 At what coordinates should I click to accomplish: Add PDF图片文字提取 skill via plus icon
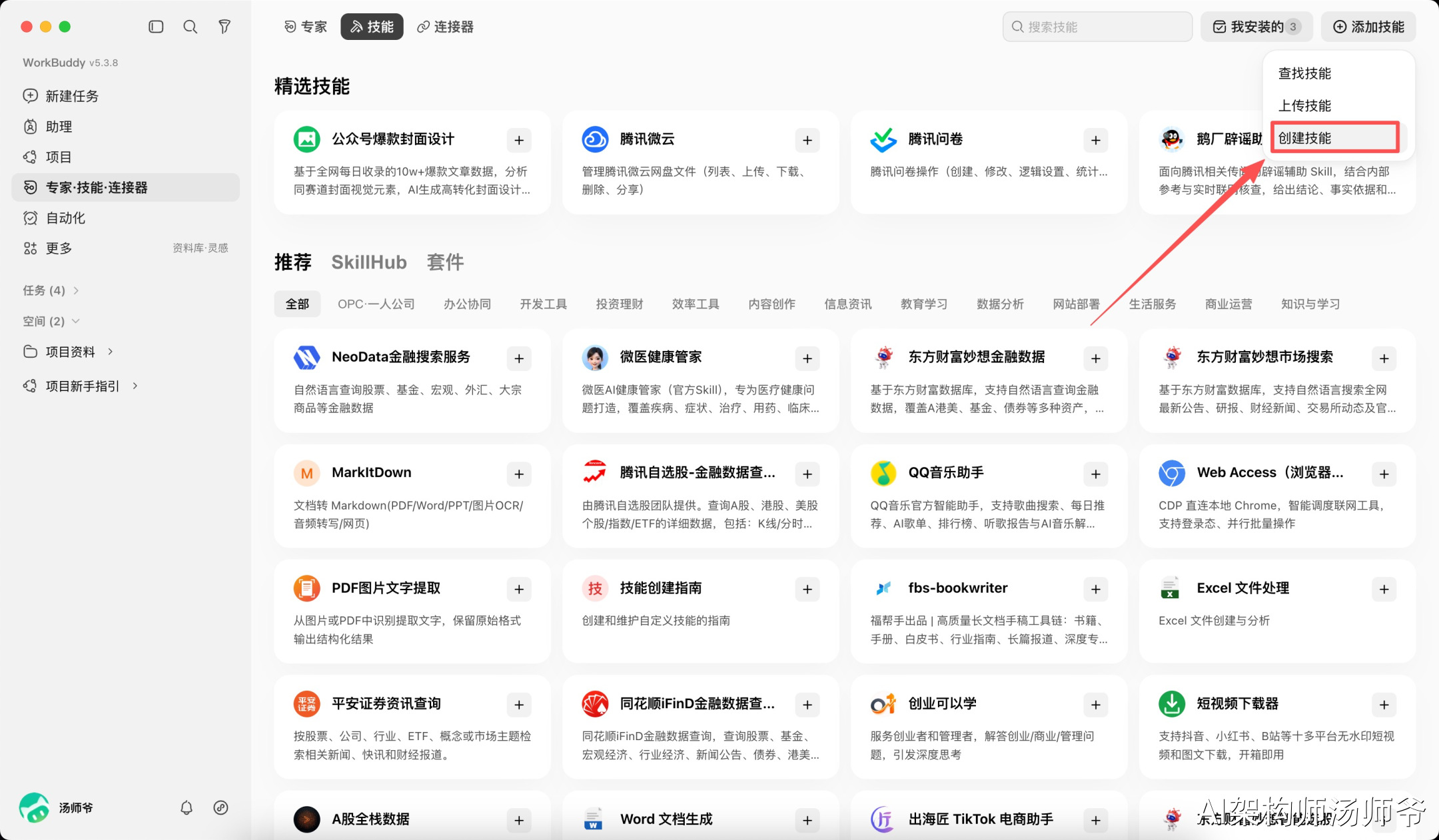pyautogui.click(x=519, y=589)
